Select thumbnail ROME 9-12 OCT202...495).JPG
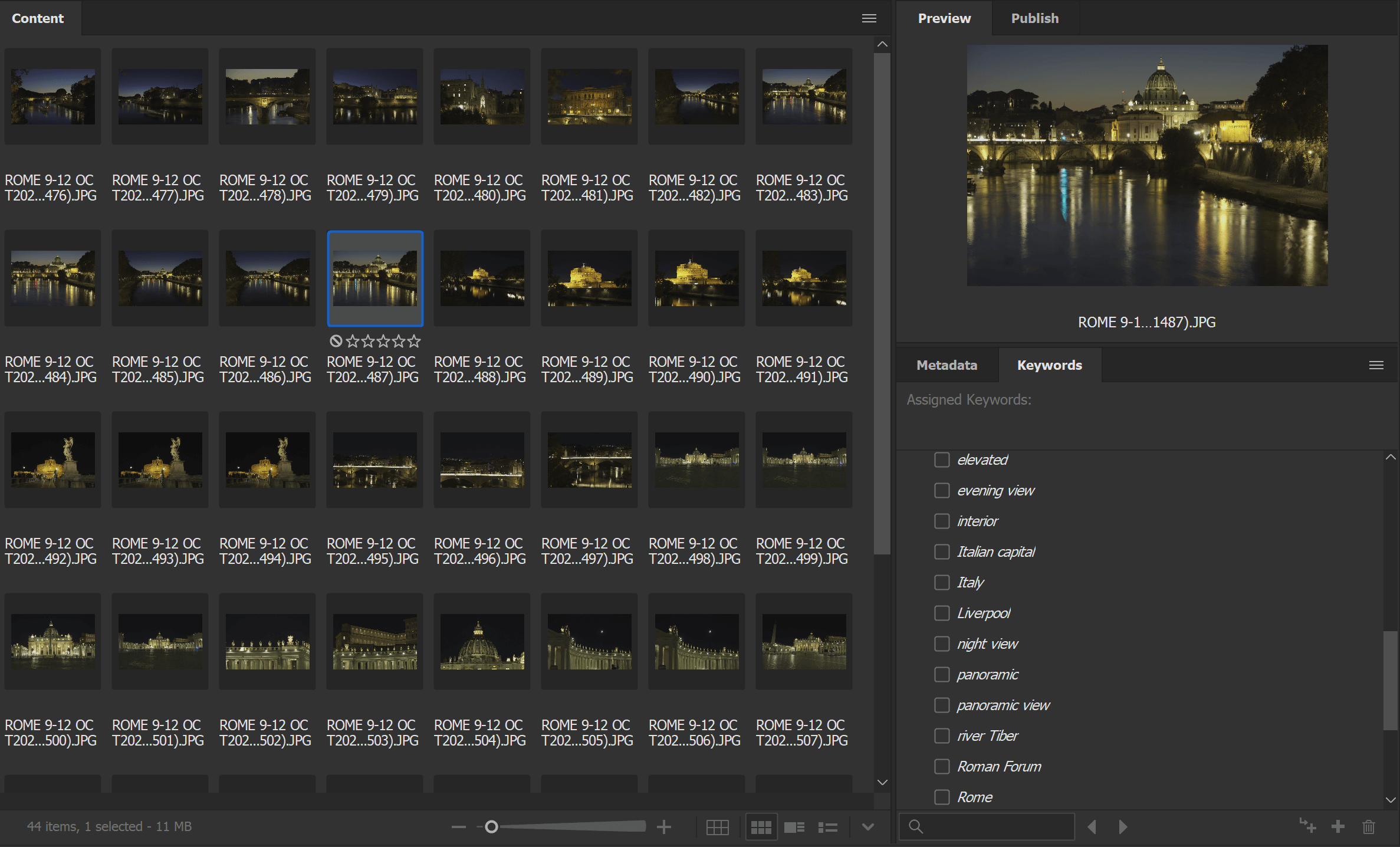1400x847 pixels. tap(374, 460)
